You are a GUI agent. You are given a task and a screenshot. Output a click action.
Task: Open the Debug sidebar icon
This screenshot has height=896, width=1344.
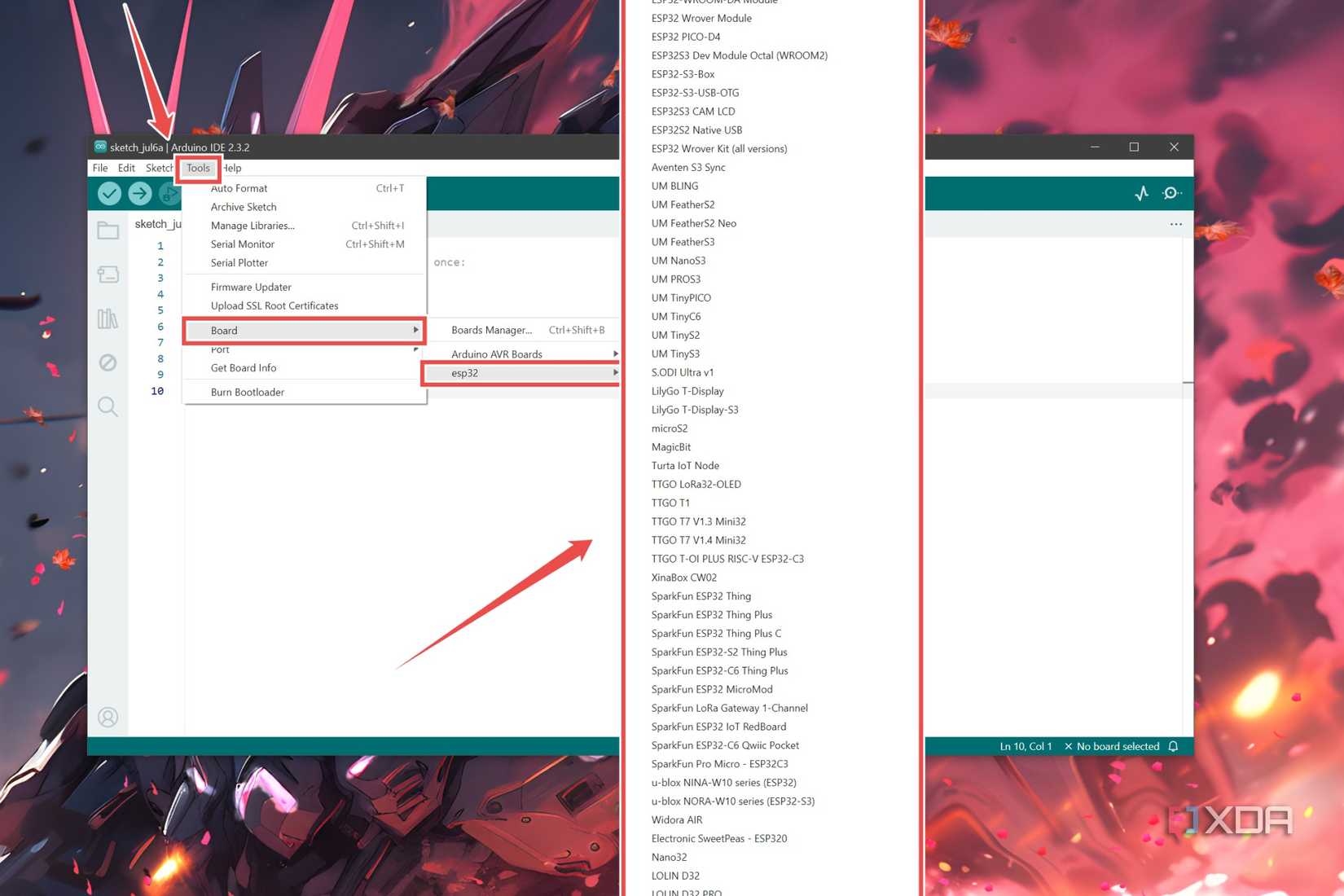coord(108,362)
